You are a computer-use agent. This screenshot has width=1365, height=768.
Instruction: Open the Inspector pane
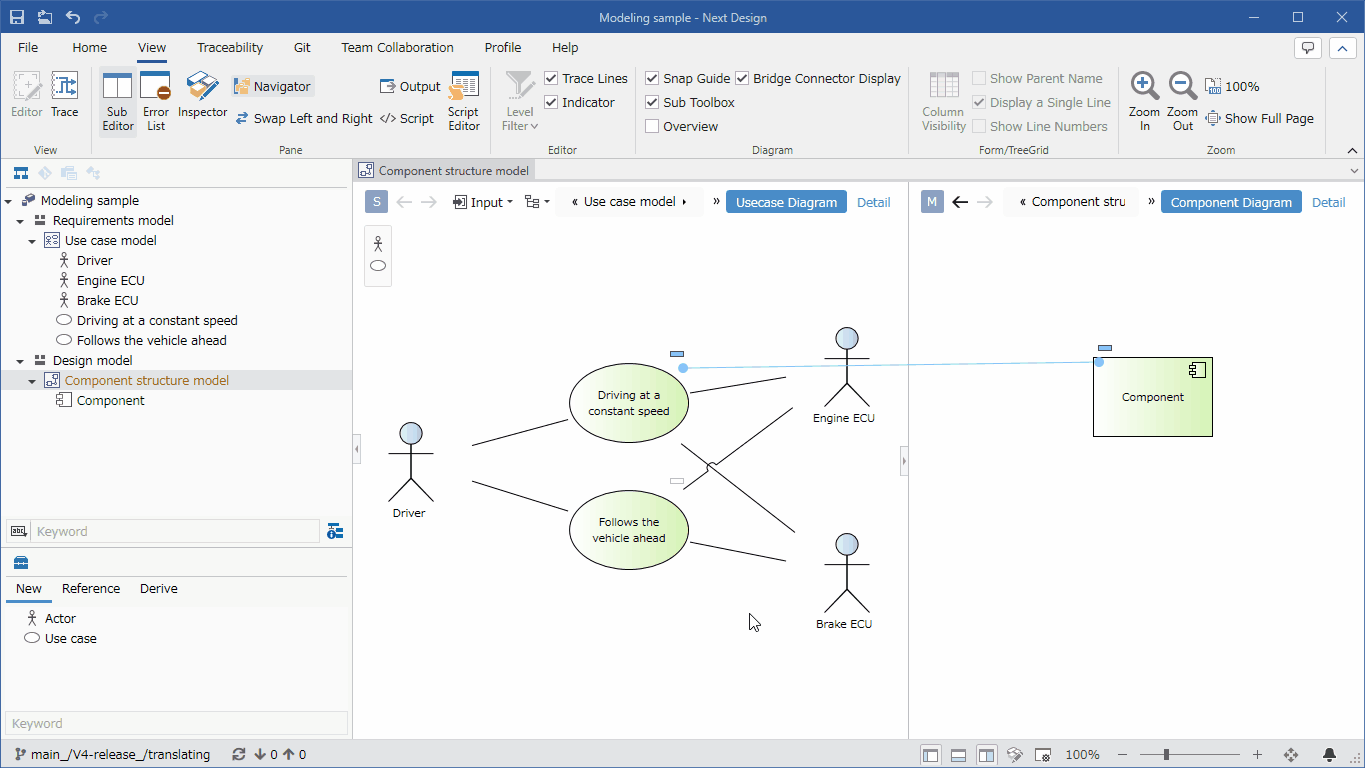click(203, 96)
